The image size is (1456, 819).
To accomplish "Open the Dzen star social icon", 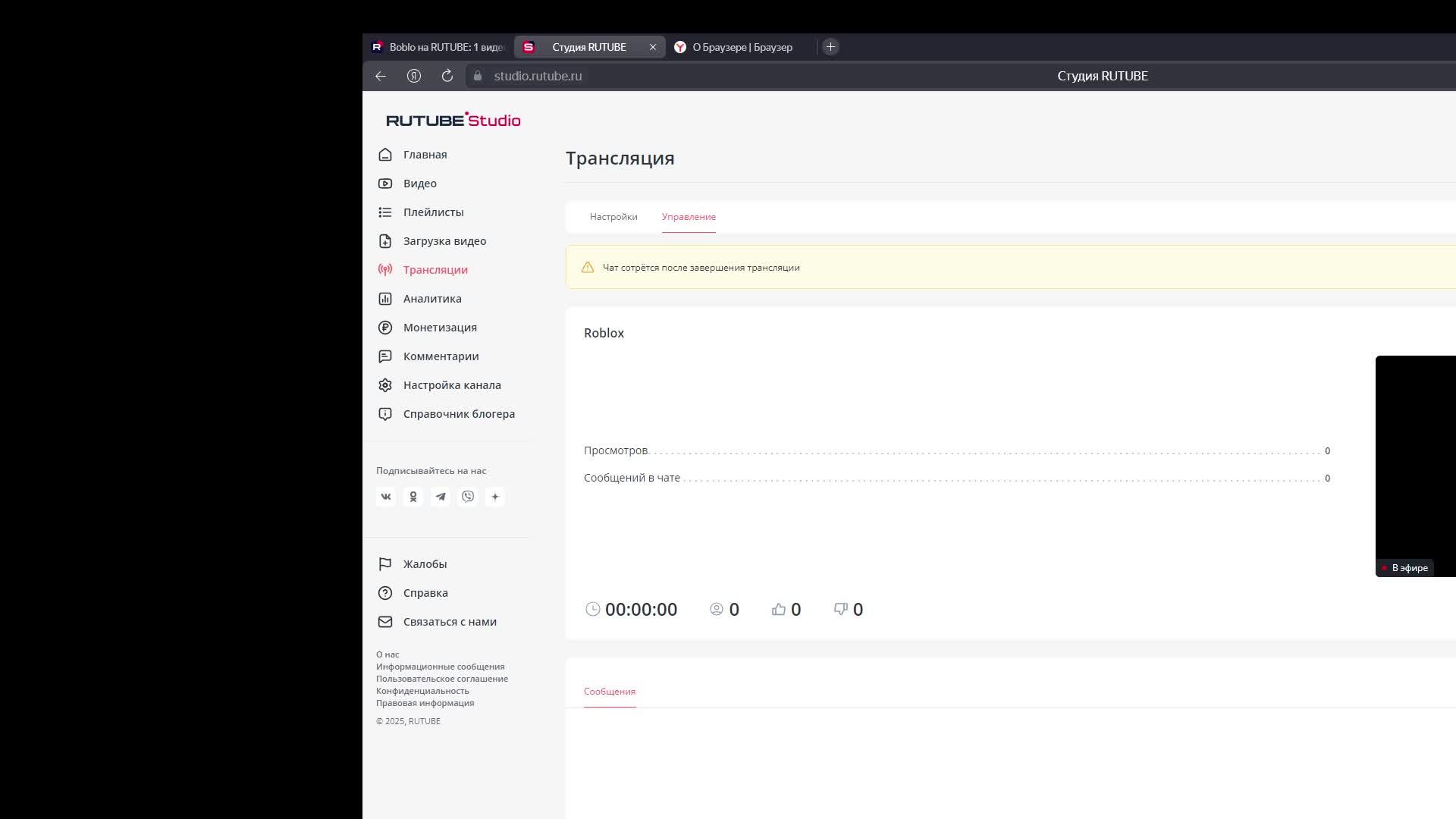I will pos(495,497).
